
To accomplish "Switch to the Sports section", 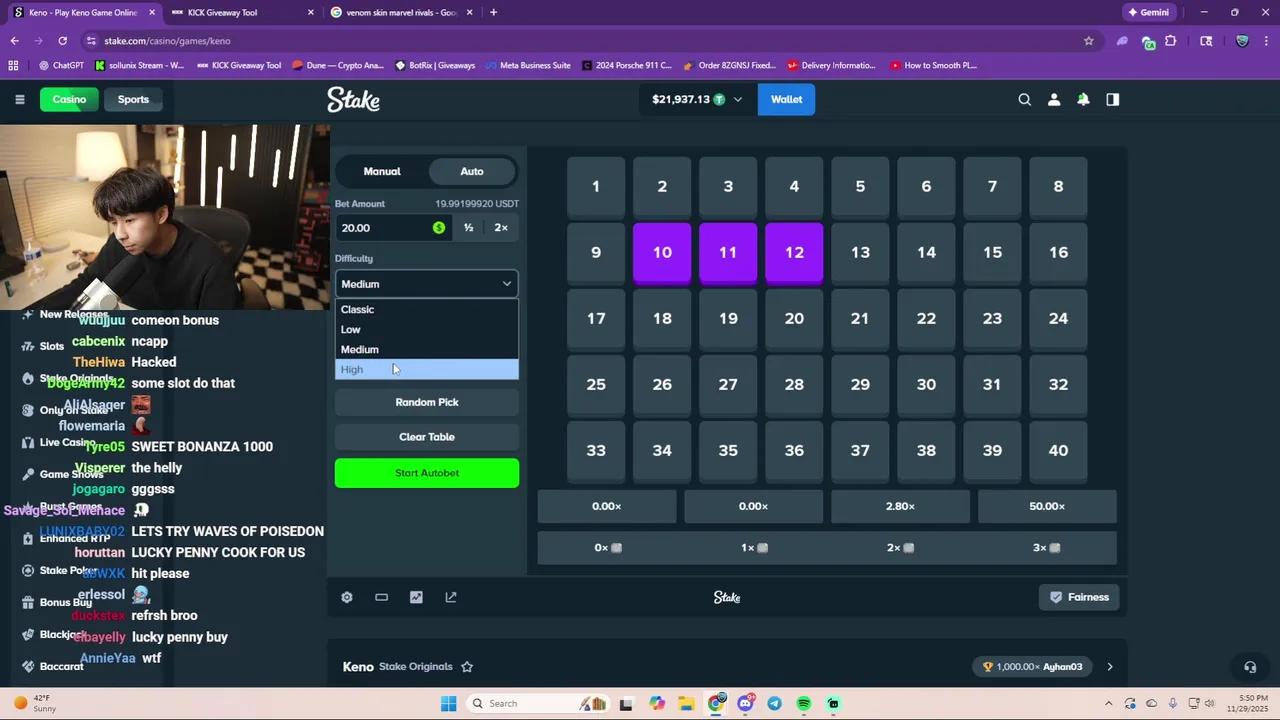I will coord(133,99).
